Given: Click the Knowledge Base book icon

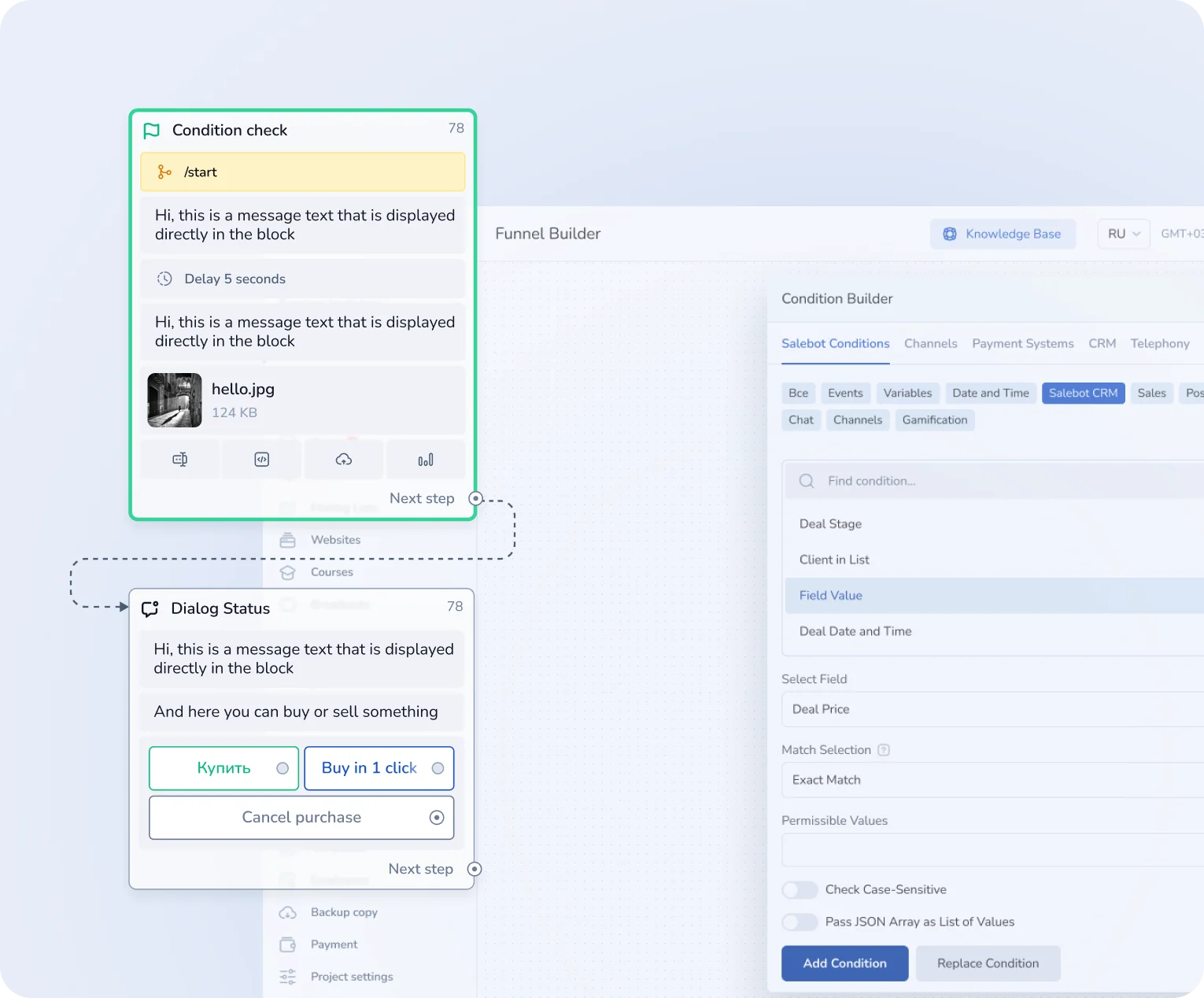Looking at the screenshot, I should pyautogui.click(x=950, y=234).
